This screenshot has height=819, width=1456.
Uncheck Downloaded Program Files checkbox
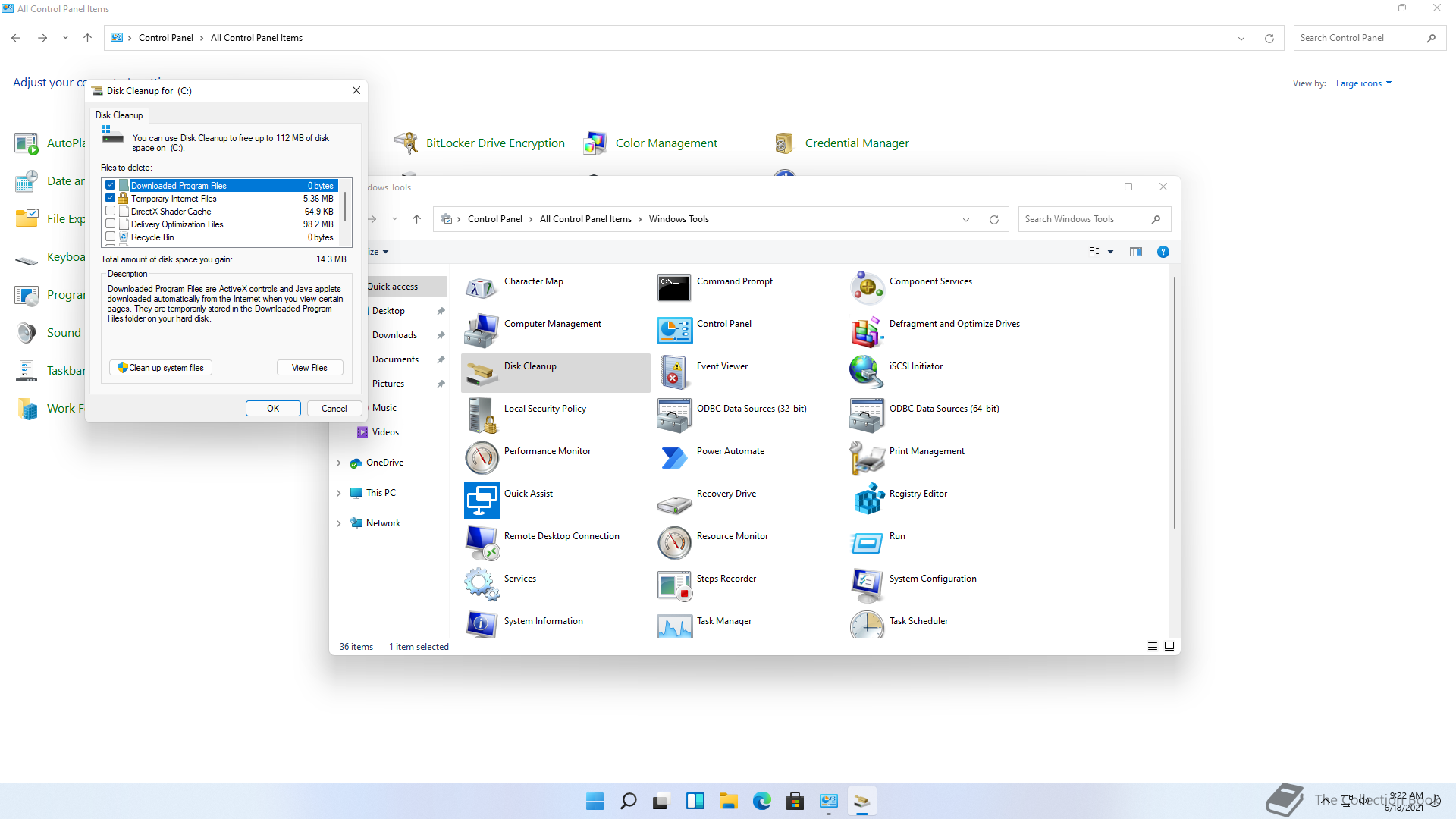[x=111, y=185]
